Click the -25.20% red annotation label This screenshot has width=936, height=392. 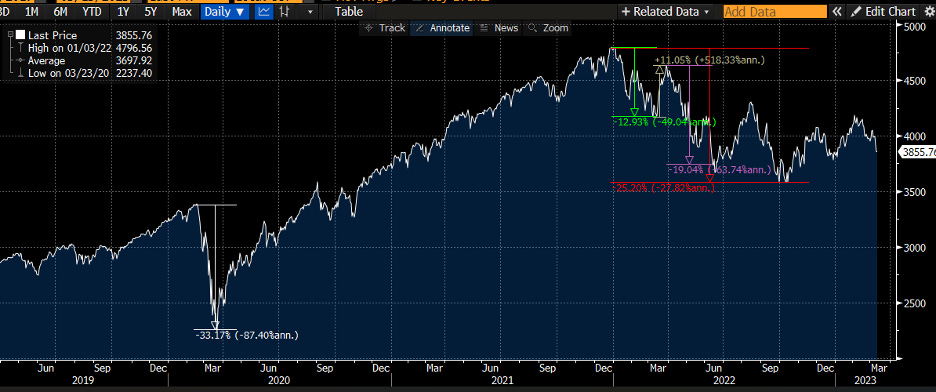[x=664, y=187]
